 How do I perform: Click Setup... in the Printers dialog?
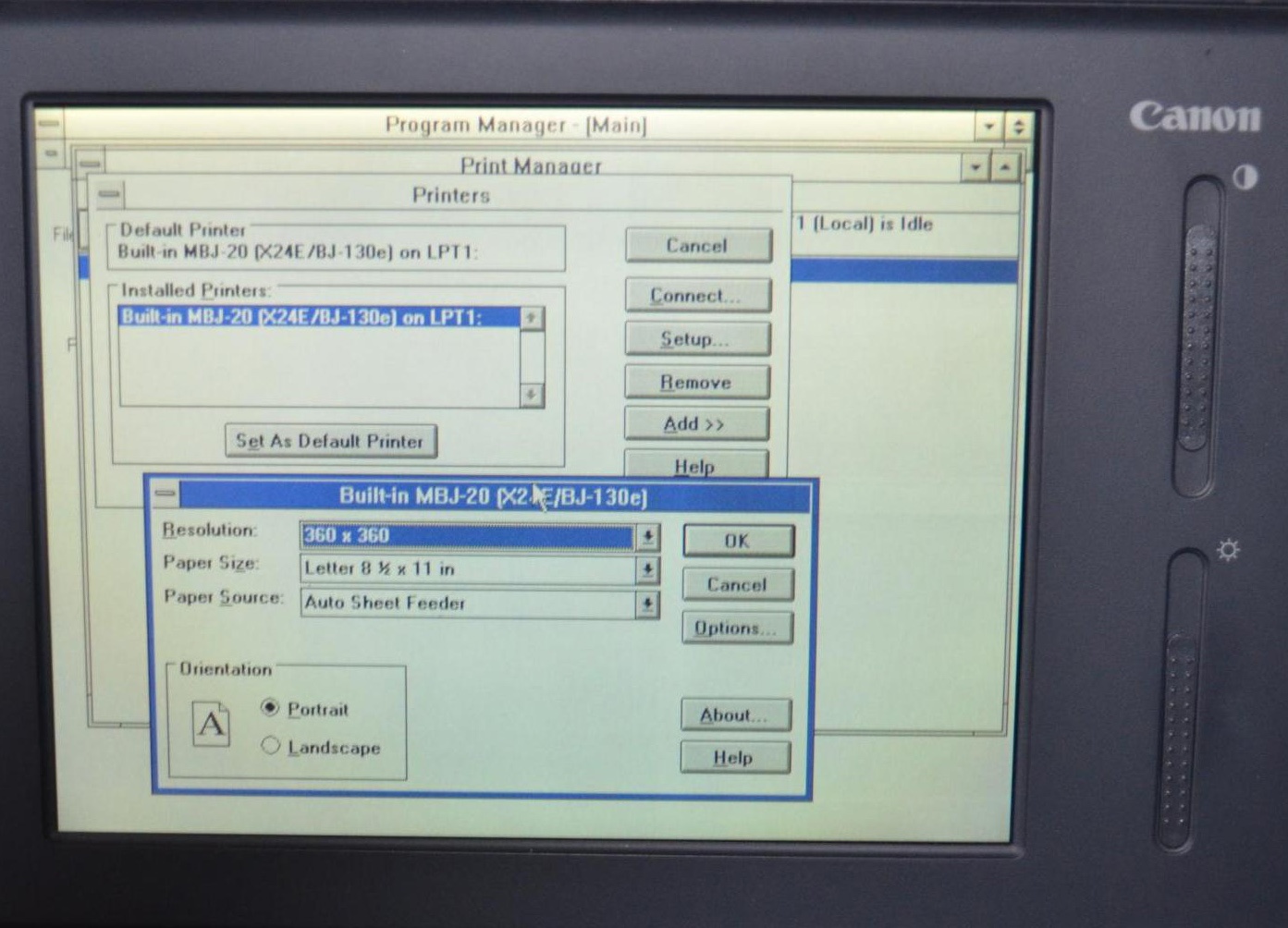[697, 339]
